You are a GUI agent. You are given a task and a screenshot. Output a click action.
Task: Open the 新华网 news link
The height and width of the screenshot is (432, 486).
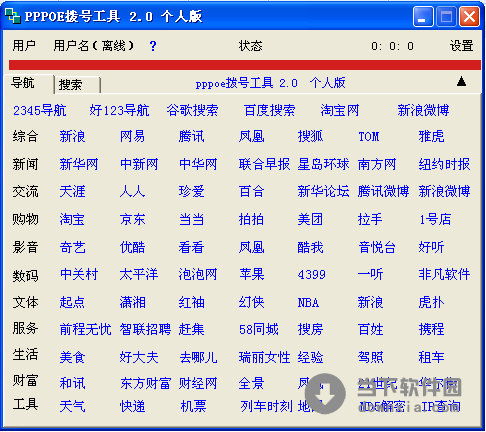pyautogui.click(x=79, y=164)
